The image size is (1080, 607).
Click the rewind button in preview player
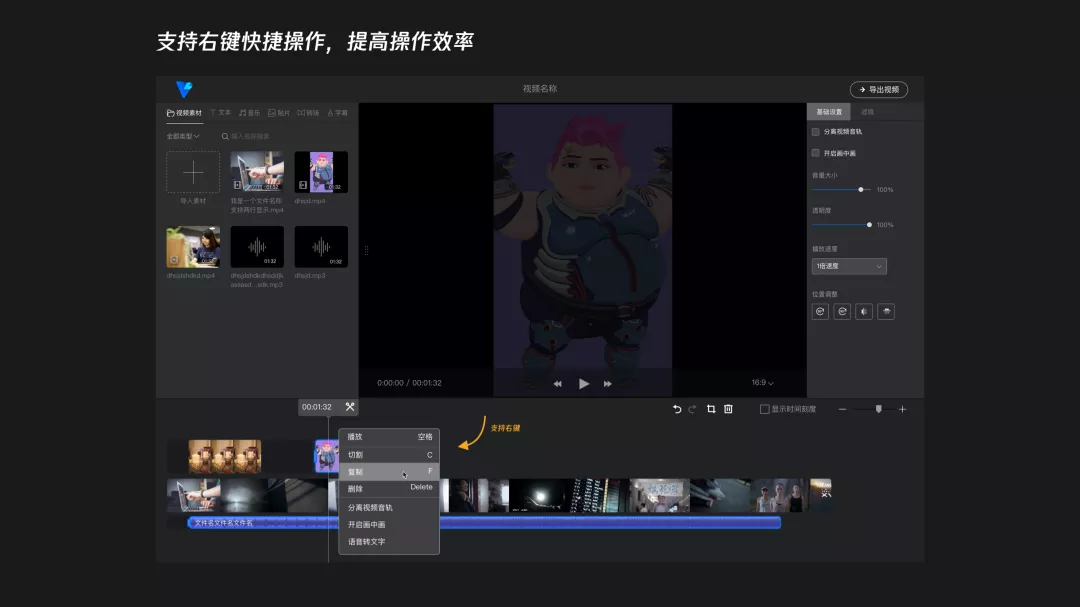point(557,384)
